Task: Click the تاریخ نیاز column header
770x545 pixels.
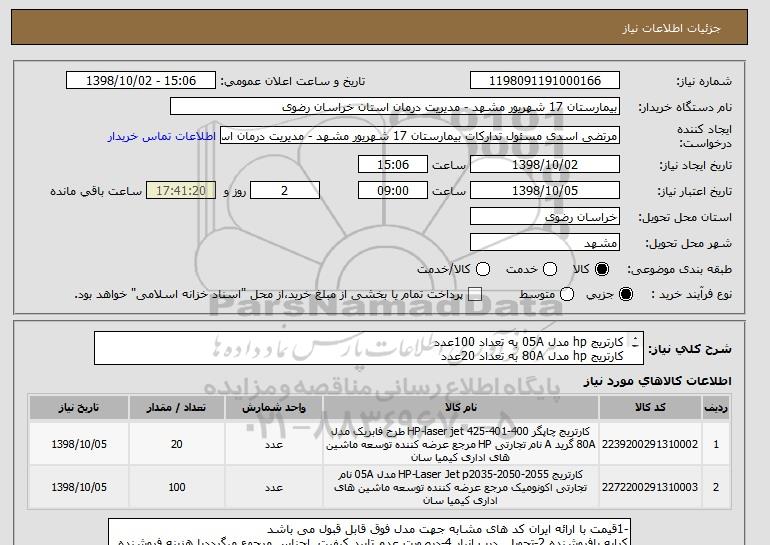Action: [x=79, y=408]
